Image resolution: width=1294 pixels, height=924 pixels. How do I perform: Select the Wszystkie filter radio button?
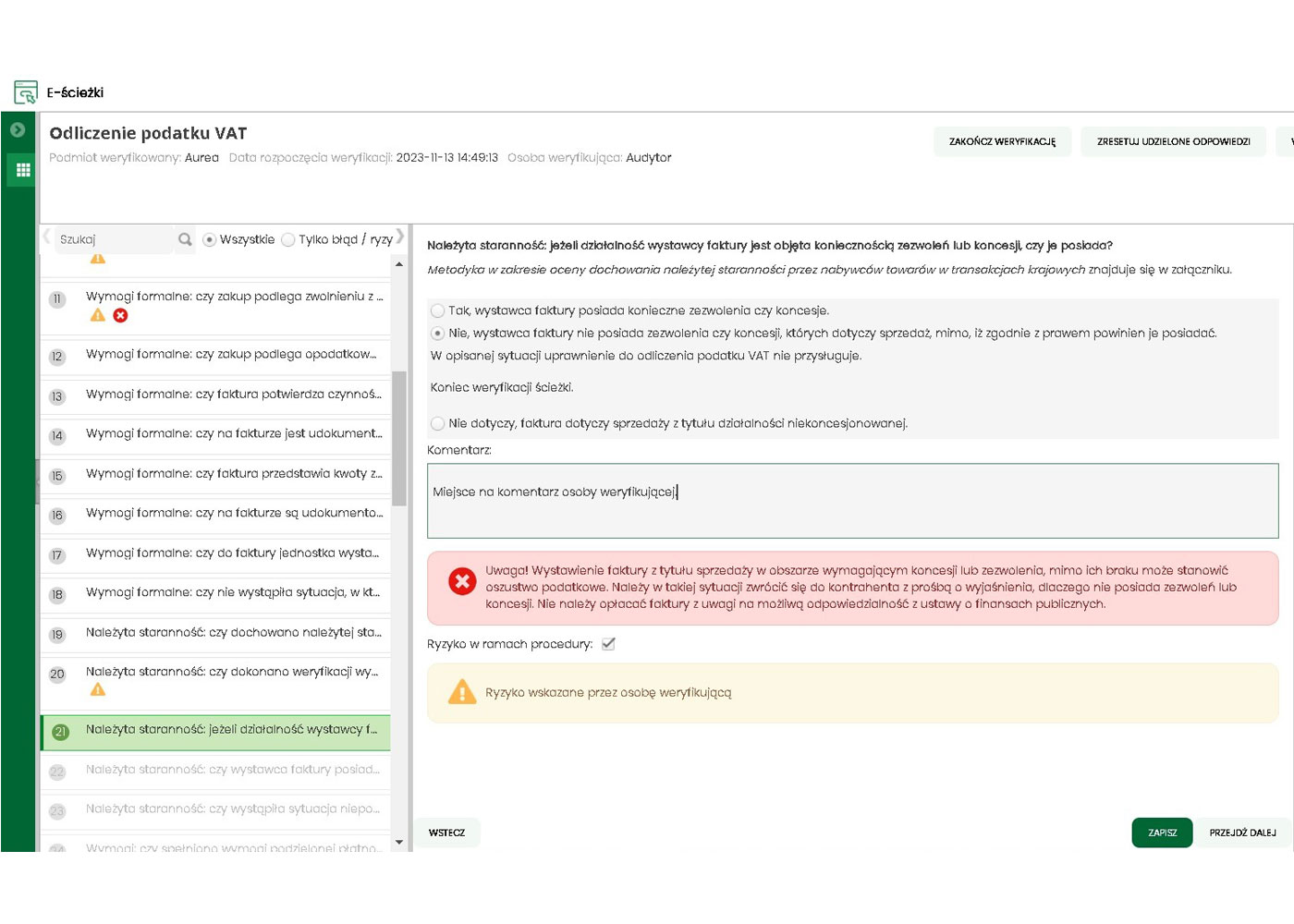click(210, 239)
